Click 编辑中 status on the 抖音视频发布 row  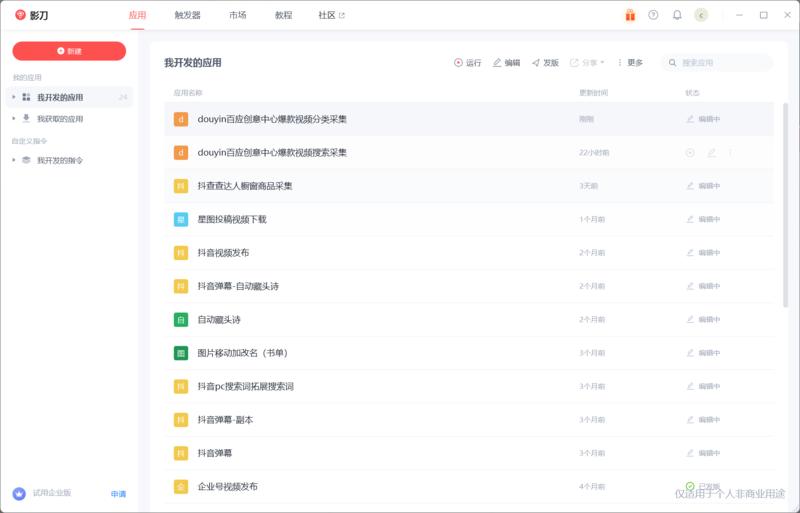703,253
